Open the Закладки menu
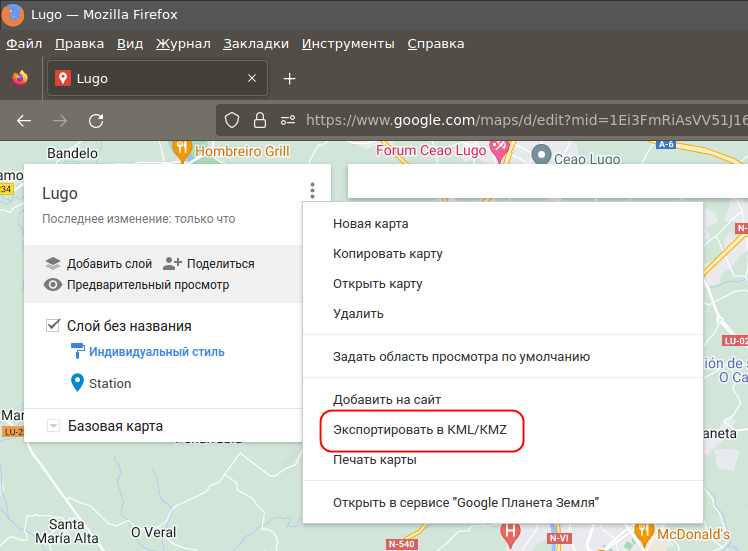Viewport: 748px width, 551px height. pos(256,44)
